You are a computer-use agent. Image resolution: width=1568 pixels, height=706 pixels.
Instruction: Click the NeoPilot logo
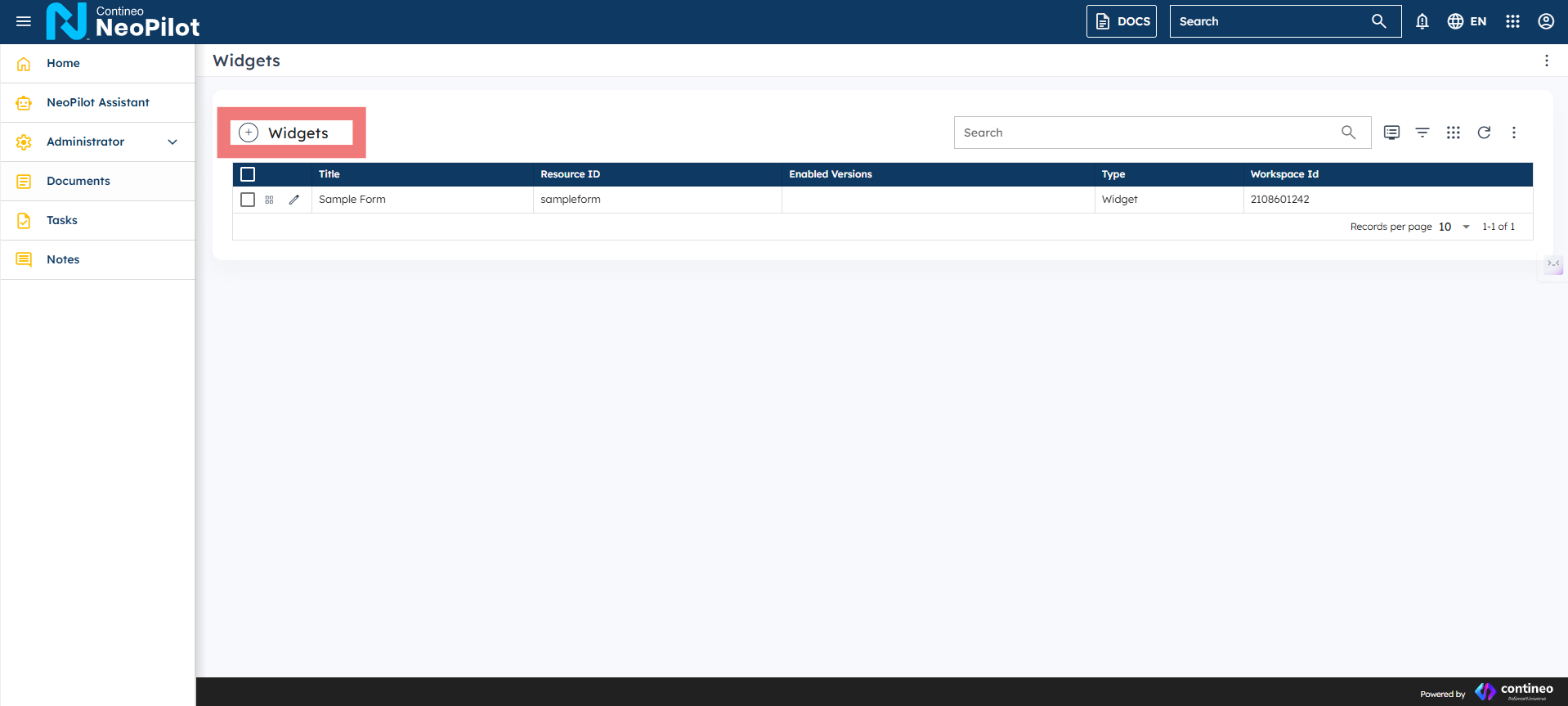click(123, 21)
